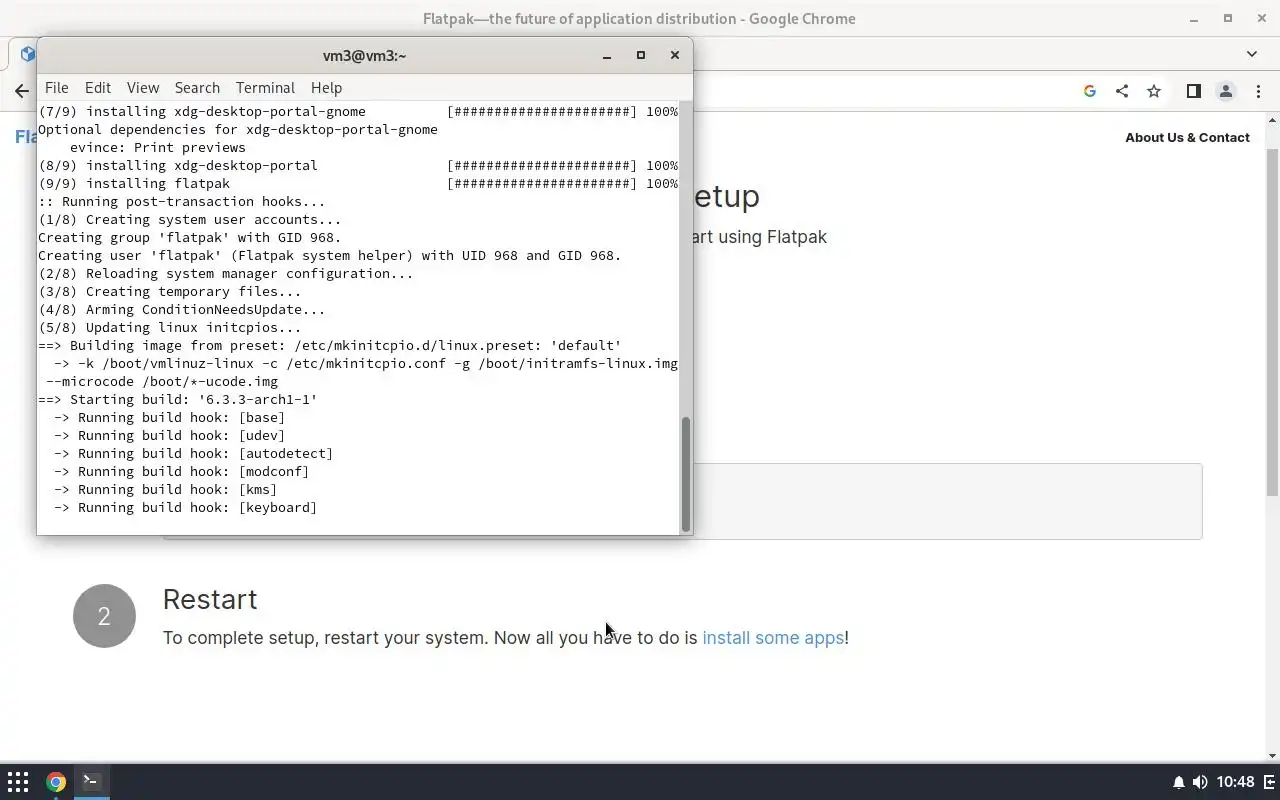Click the 'vm3@vm3:~' terminal title
The width and height of the screenshot is (1280, 800).
pos(364,56)
